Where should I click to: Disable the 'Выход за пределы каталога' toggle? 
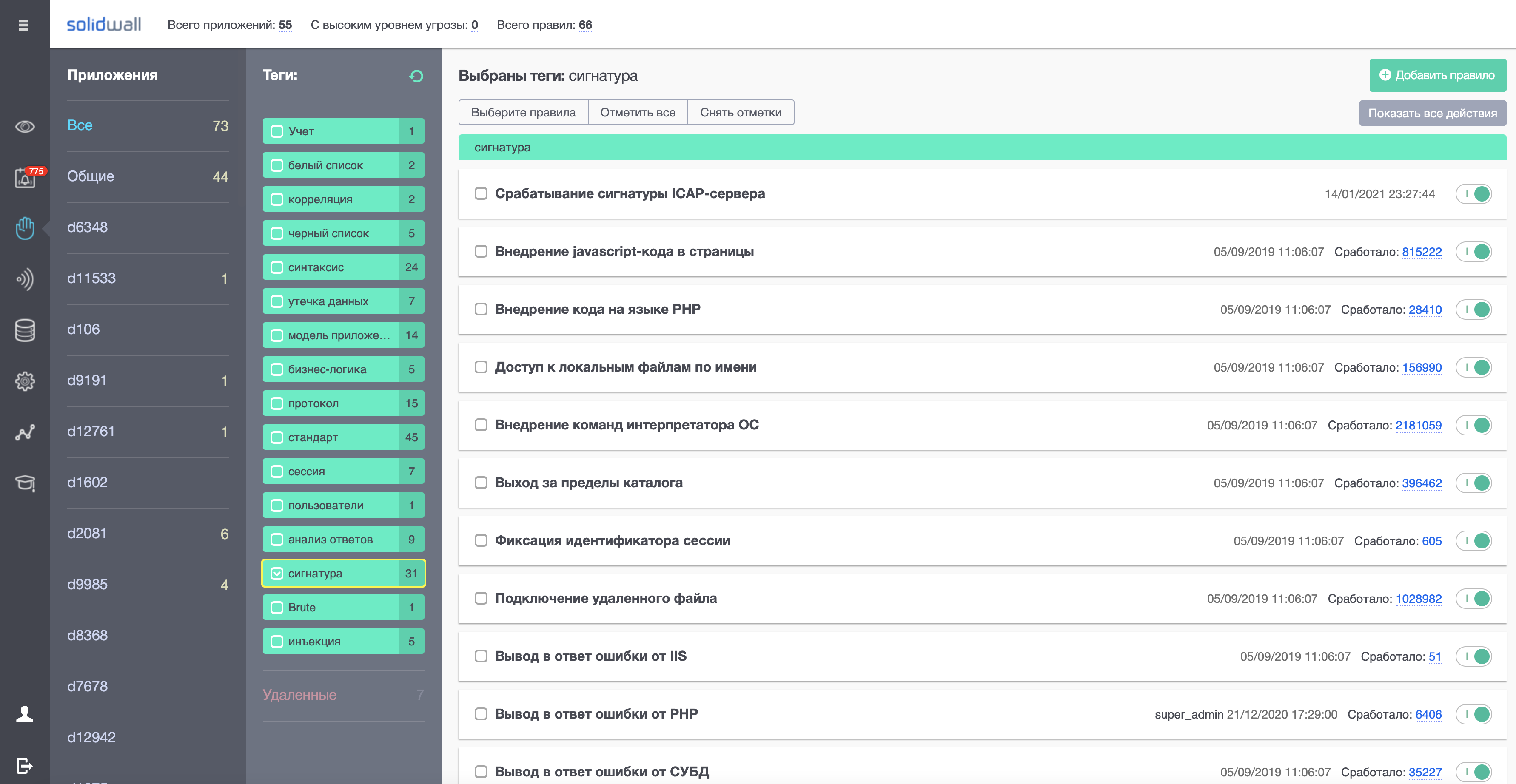click(x=1474, y=483)
